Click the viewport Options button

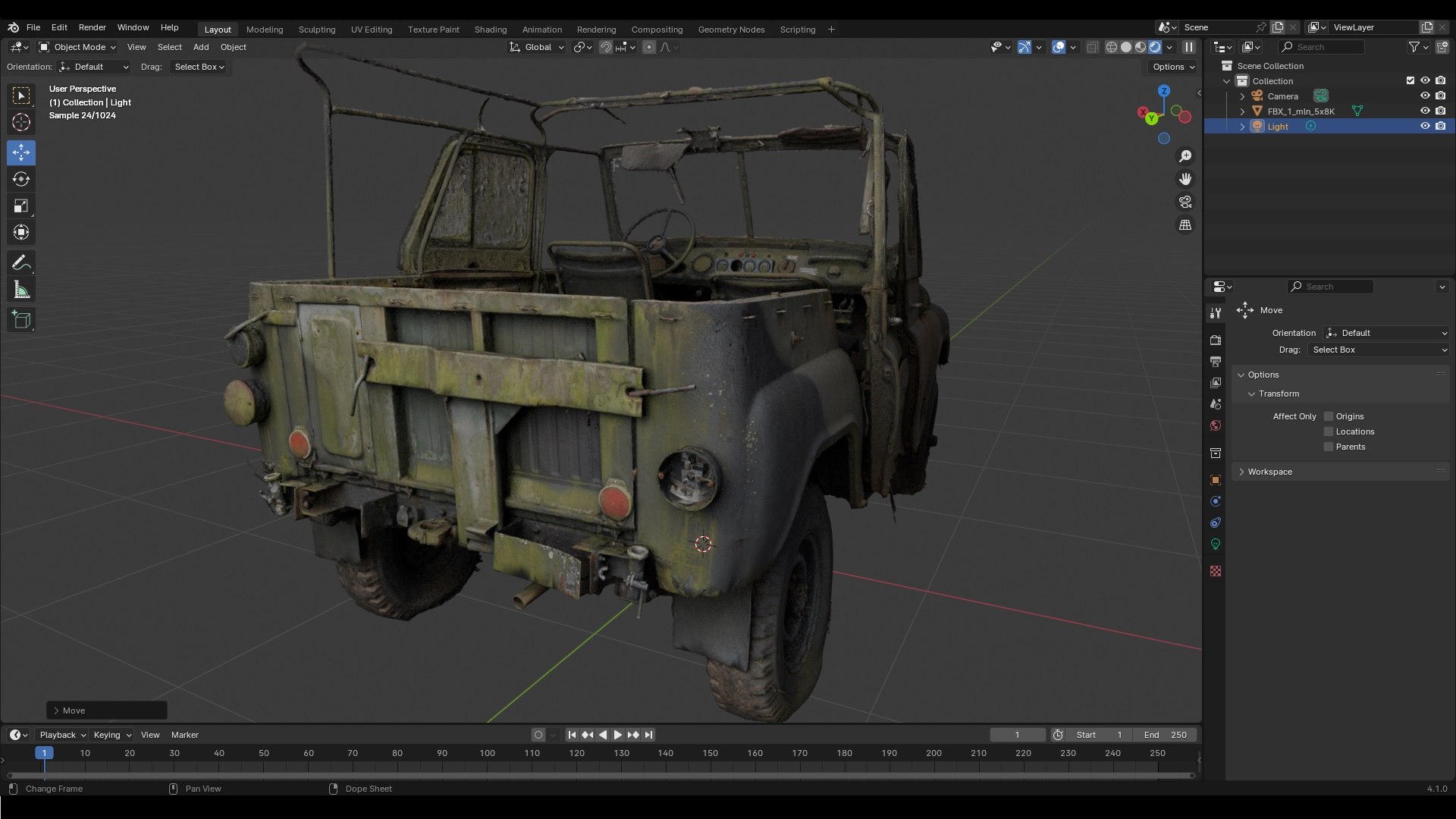pyautogui.click(x=1173, y=67)
